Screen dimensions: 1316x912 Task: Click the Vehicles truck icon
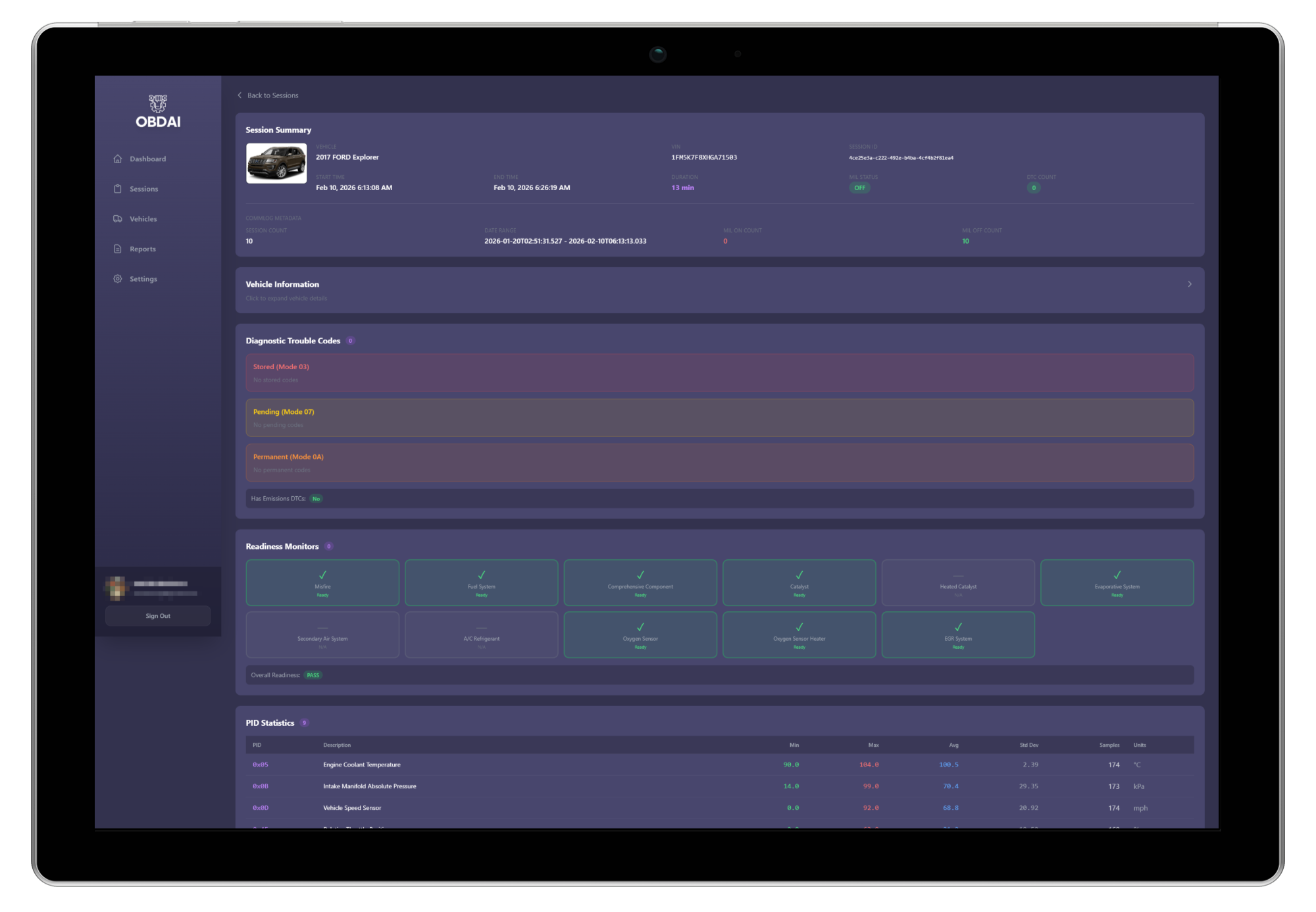point(118,218)
